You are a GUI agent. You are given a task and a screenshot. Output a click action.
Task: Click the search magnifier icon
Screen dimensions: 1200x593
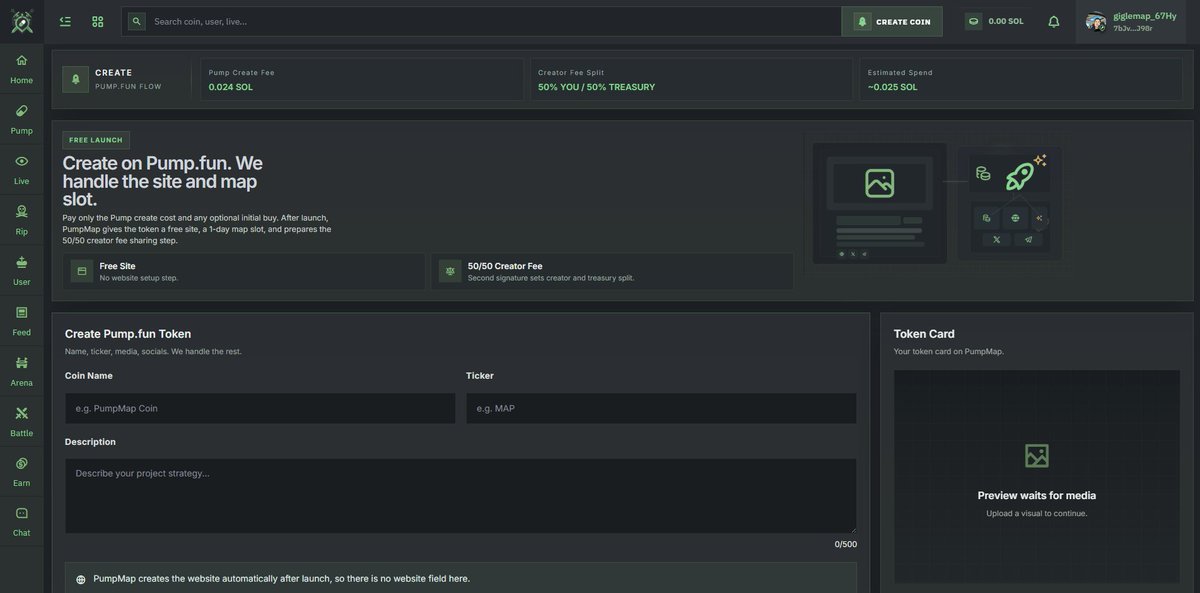point(136,21)
